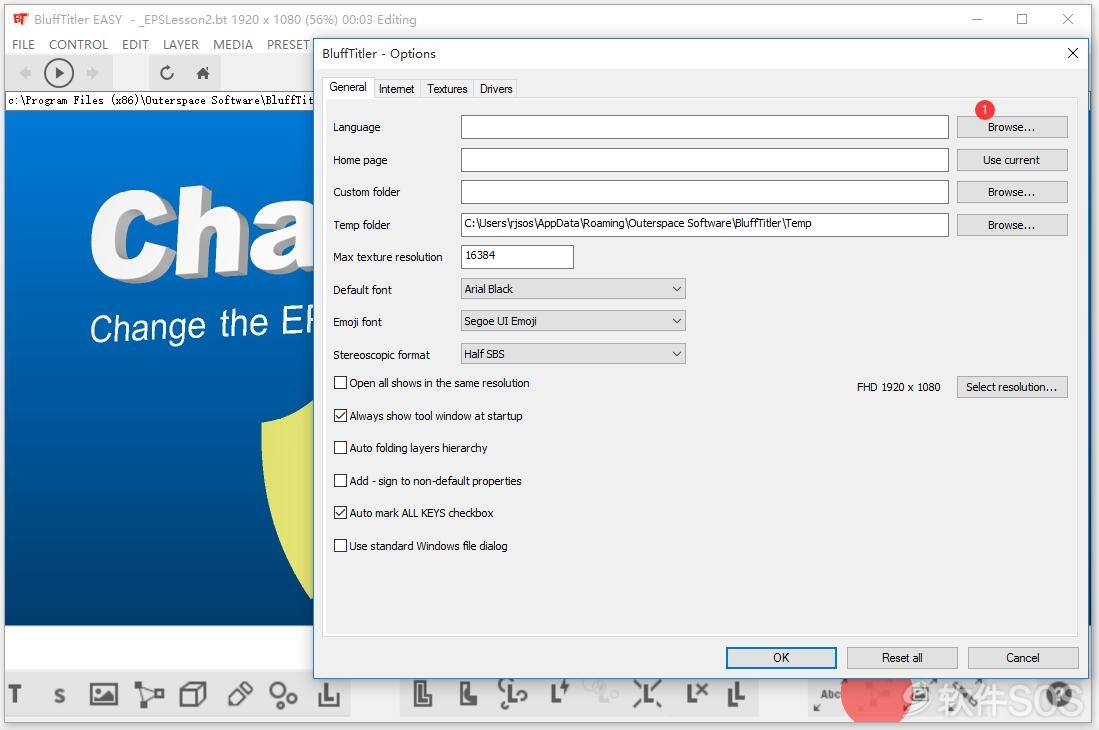Click the L with lightning bolt icon

point(559,692)
